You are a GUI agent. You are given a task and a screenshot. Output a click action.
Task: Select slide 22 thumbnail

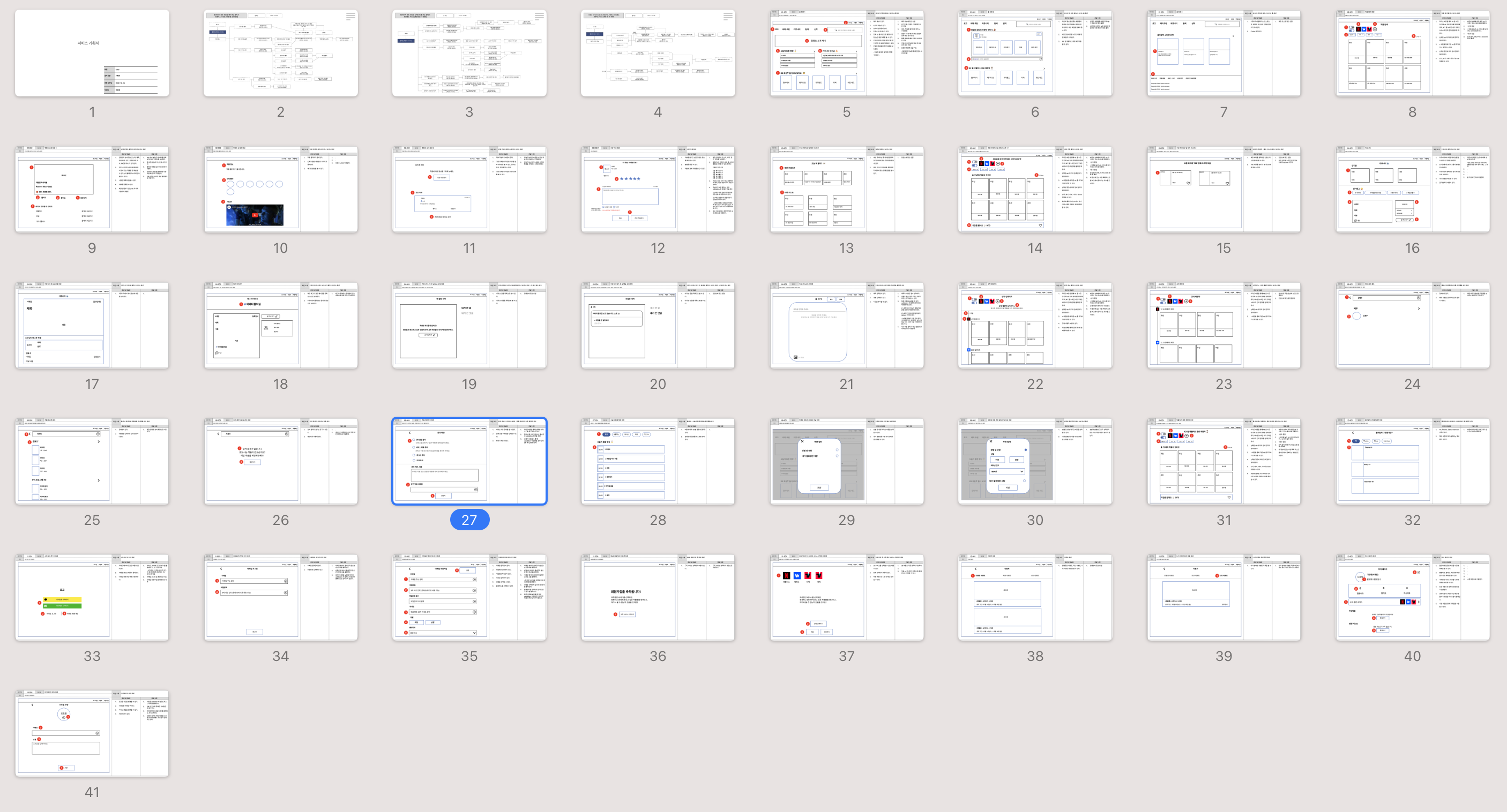1035,325
